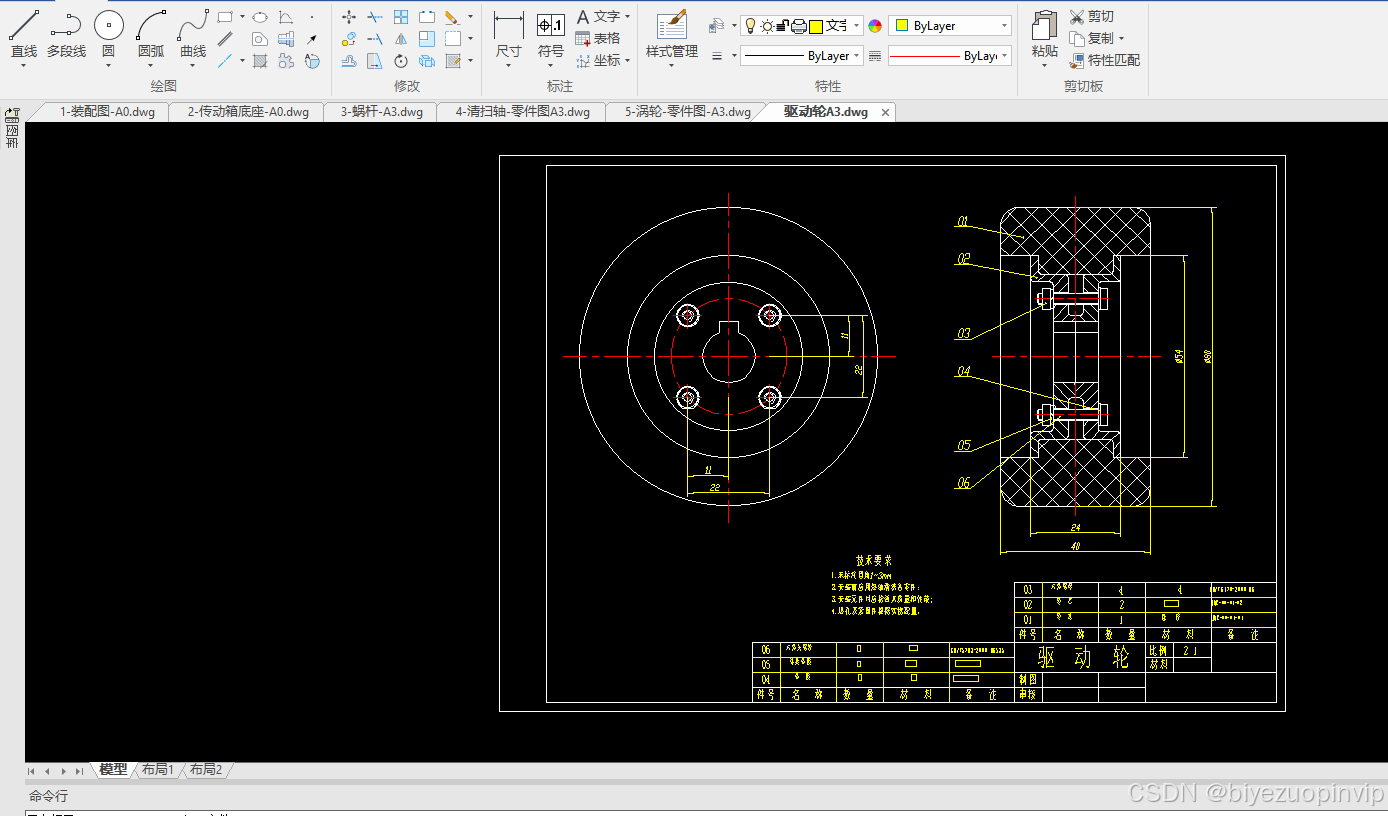Open 样式管理 style manager
The height and width of the screenshot is (816, 1388).
click(x=672, y=34)
